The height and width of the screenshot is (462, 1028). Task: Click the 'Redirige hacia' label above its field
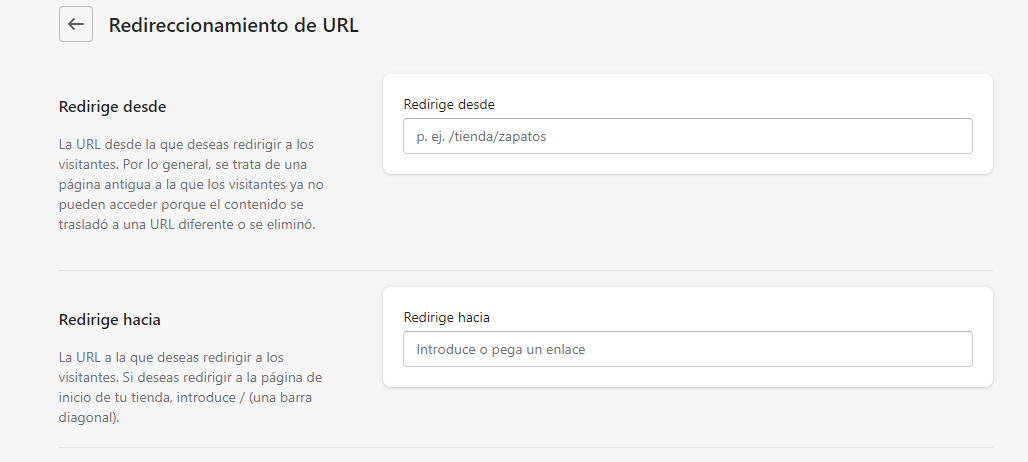pos(447,317)
